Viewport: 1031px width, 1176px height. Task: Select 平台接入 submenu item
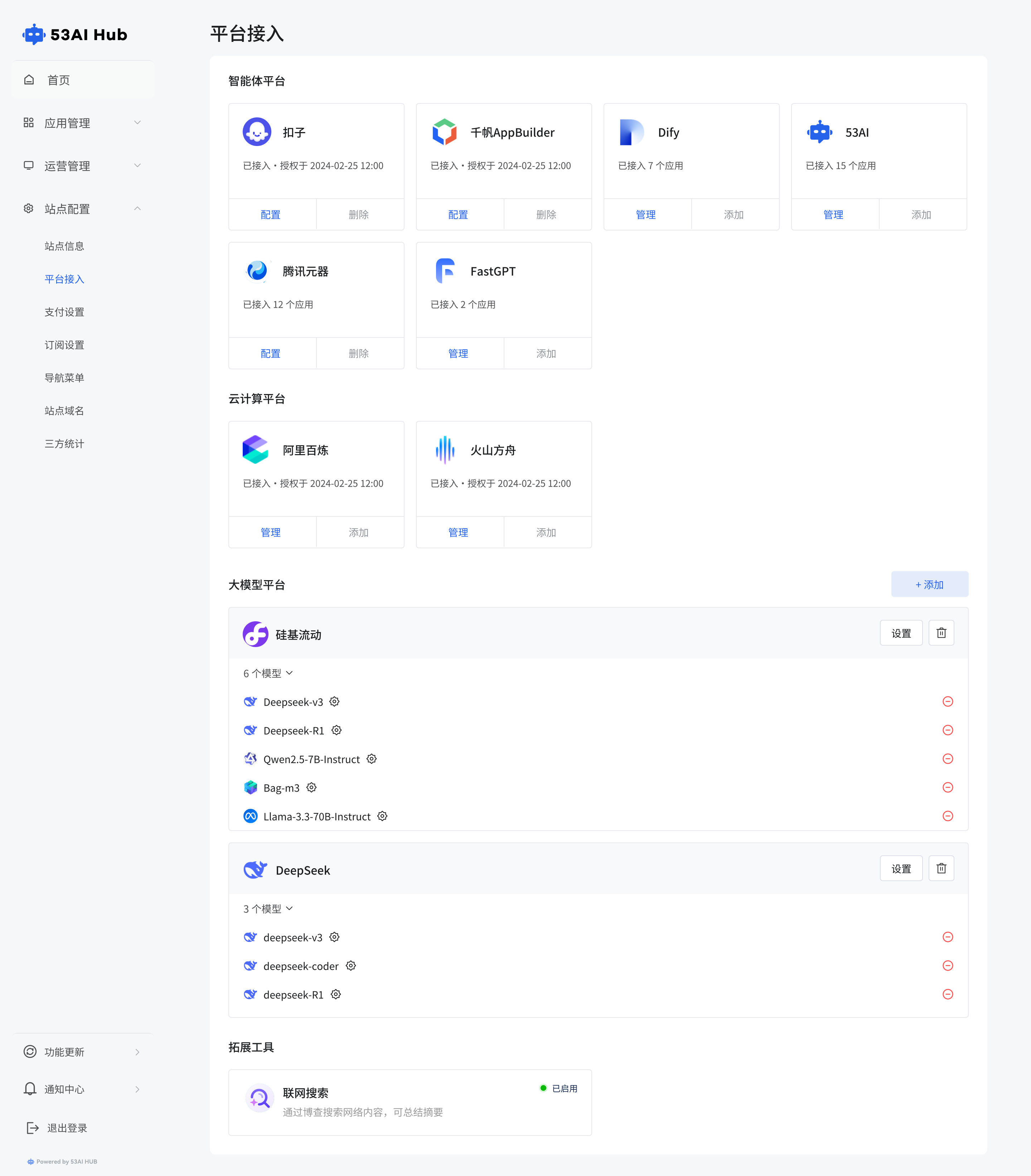(64, 280)
